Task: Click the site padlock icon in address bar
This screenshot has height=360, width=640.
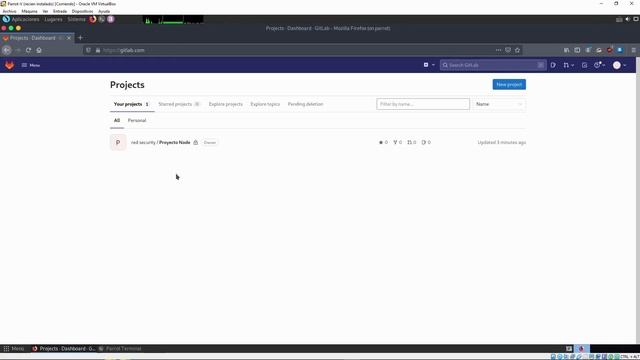Action: (x=98, y=50)
